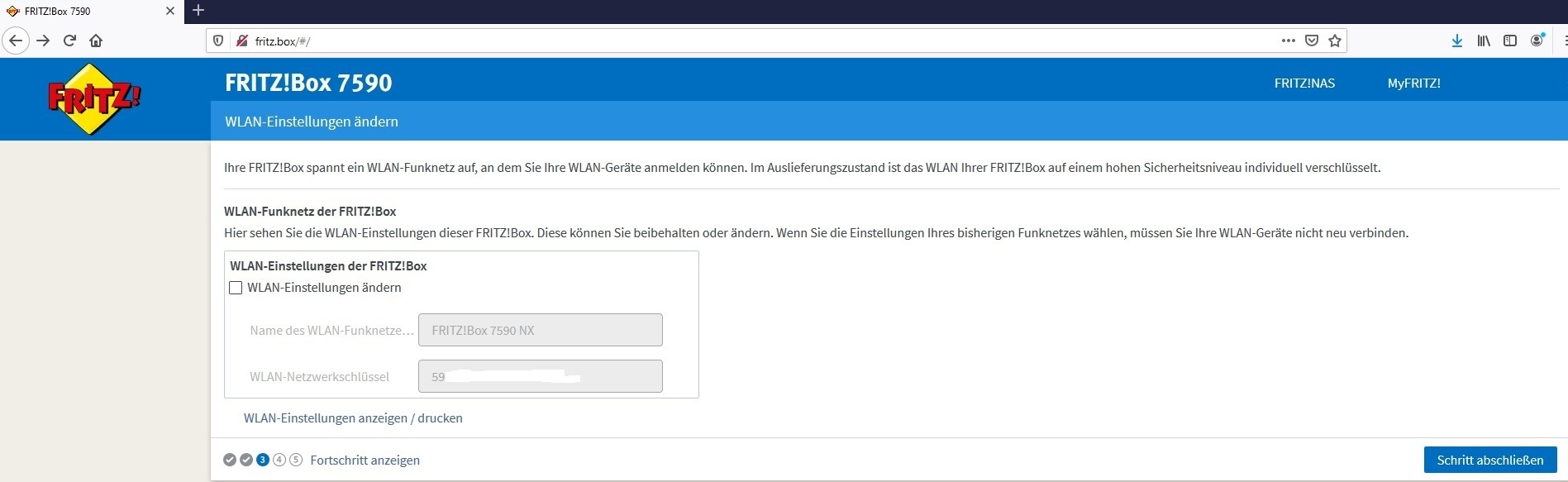Click the step 5 progress indicator

pyautogui.click(x=296, y=460)
